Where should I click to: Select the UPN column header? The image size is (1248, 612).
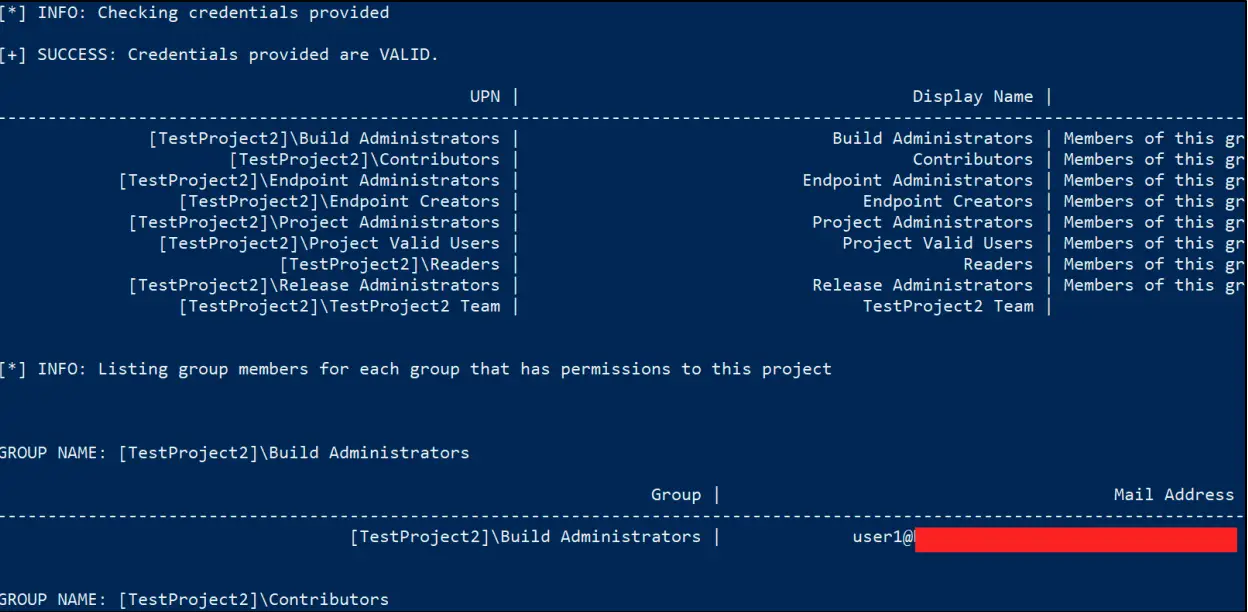[x=485, y=96]
